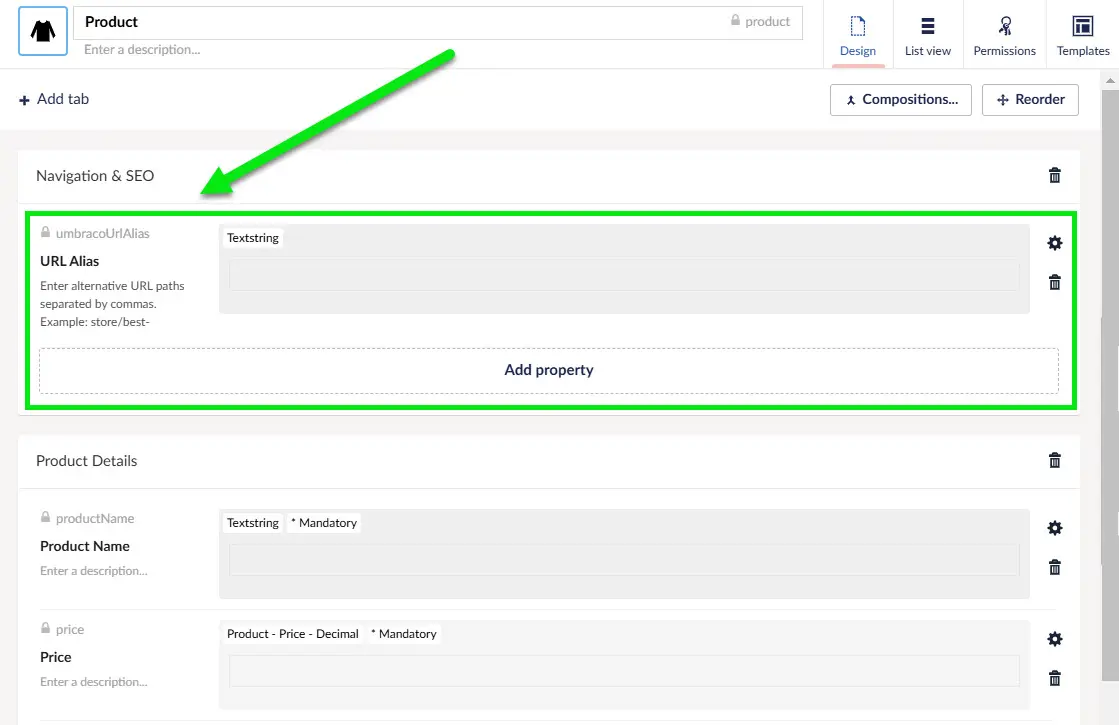
Task: Open settings gear for Product Name property
Action: [1054, 528]
